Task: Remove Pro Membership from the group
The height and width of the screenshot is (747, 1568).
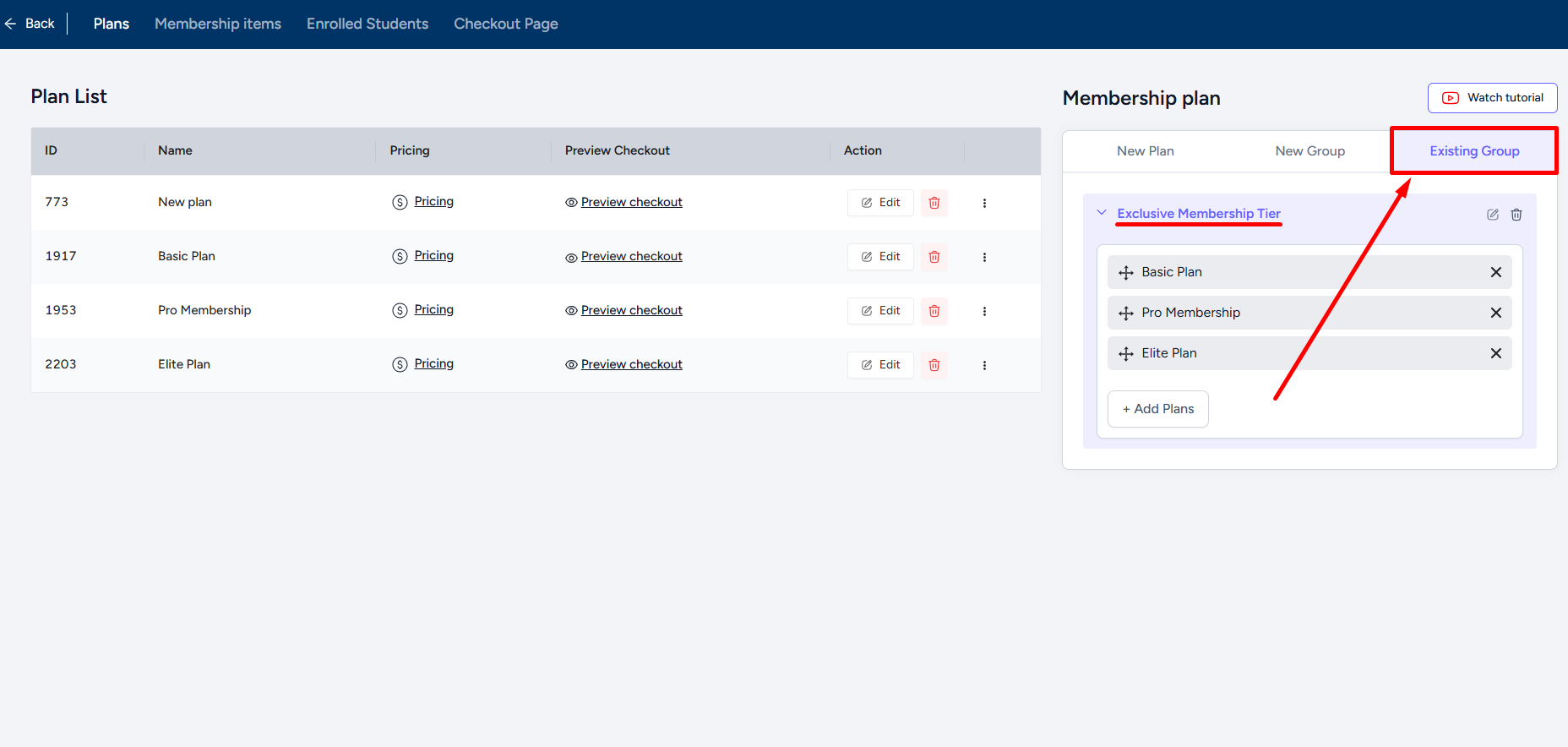Action: point(1496,313)
